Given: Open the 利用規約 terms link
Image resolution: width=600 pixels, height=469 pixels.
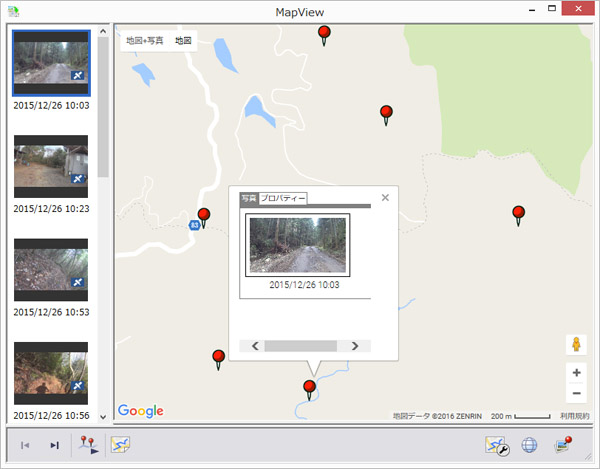Looking at the screenshot, I should (574, 415).
